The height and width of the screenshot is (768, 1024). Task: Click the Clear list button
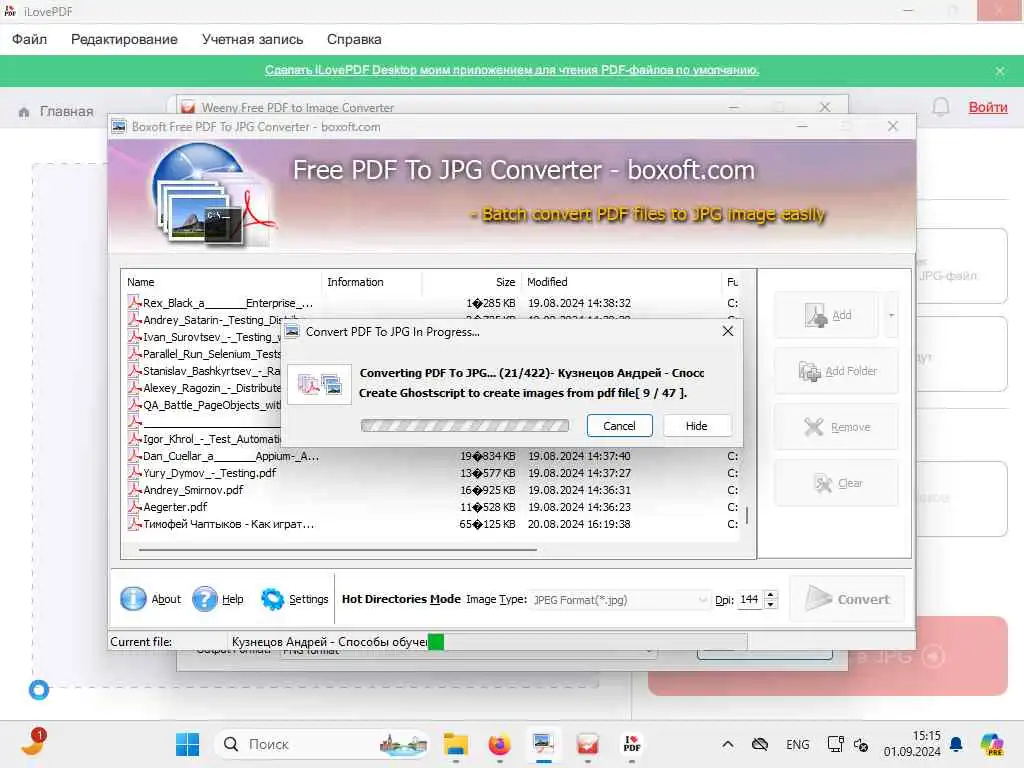click(x=837, y=483)
